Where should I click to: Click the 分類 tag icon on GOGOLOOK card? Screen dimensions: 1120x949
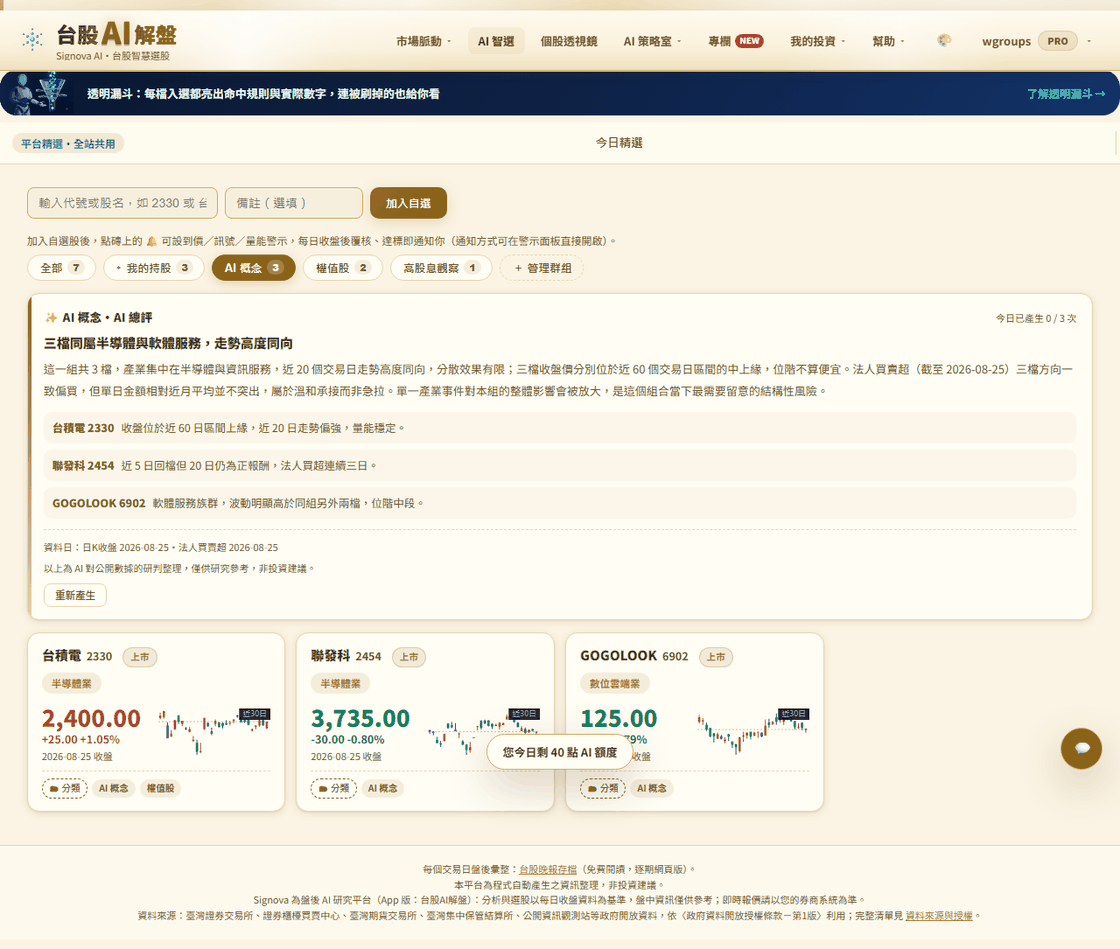(x=603, y=788)
